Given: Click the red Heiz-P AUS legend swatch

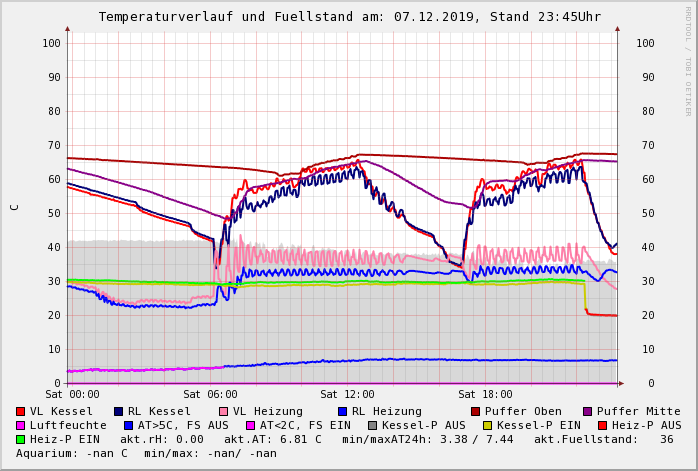Looking at the screenshot, I should pos(601,425).
